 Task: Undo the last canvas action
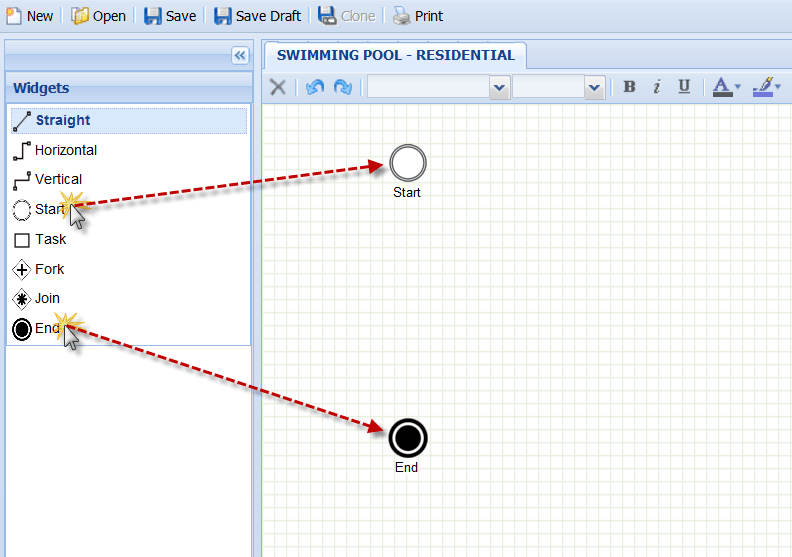coord(314,87)
